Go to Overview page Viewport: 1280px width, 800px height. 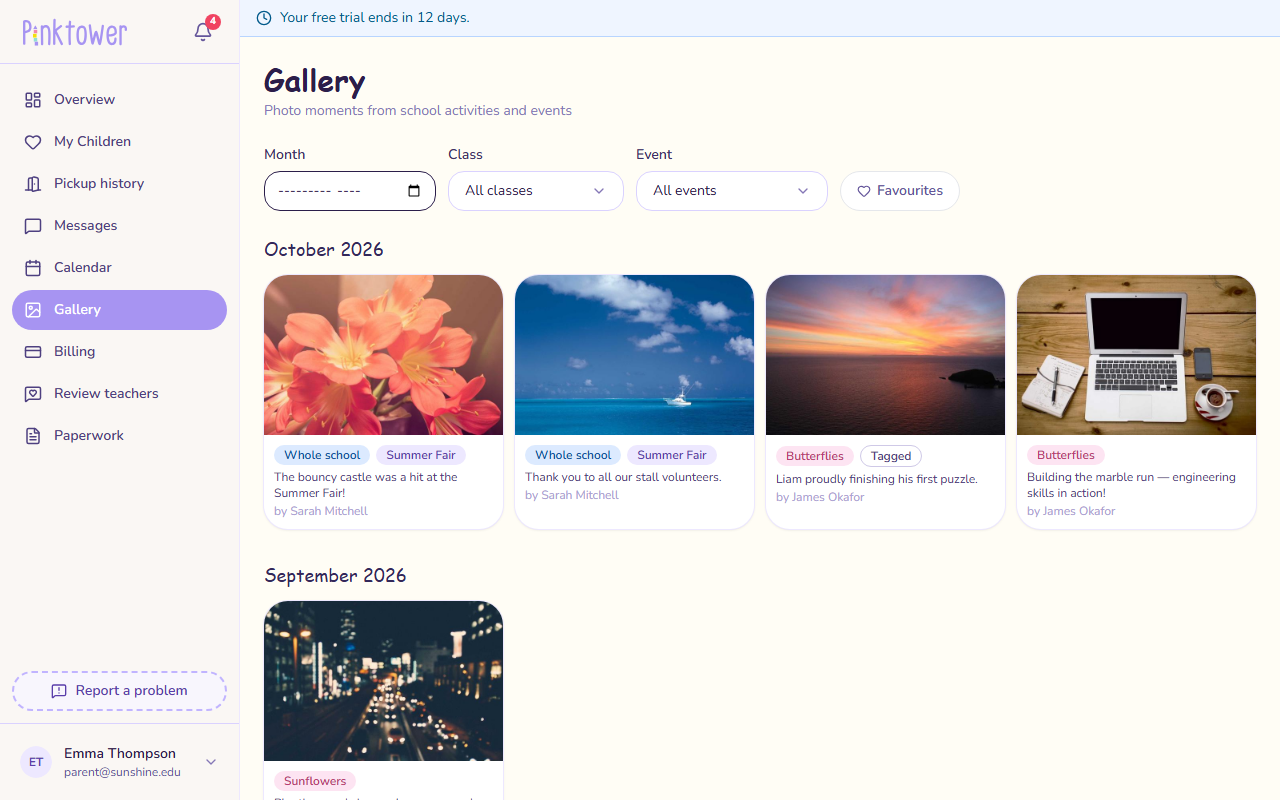pyautogui.click(x=120, y=100)
